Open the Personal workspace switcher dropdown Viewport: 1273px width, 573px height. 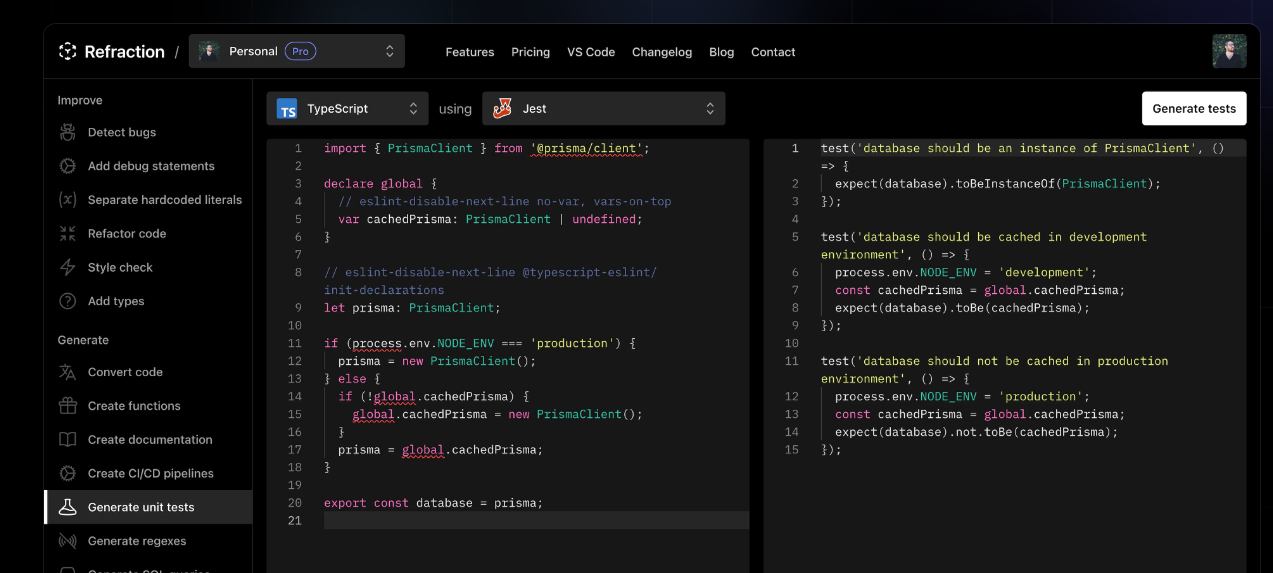296,51
